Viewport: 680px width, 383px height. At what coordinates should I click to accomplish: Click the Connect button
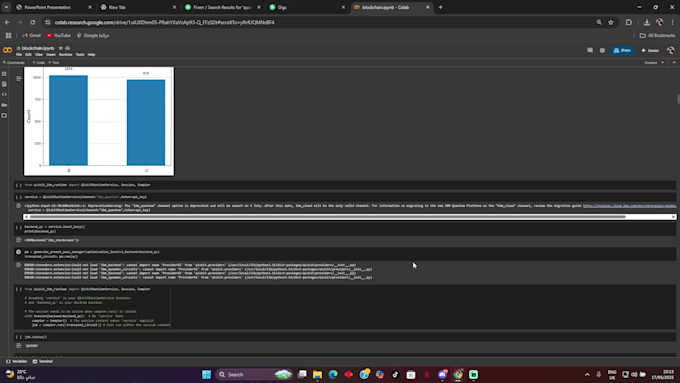tap(651, 62)
